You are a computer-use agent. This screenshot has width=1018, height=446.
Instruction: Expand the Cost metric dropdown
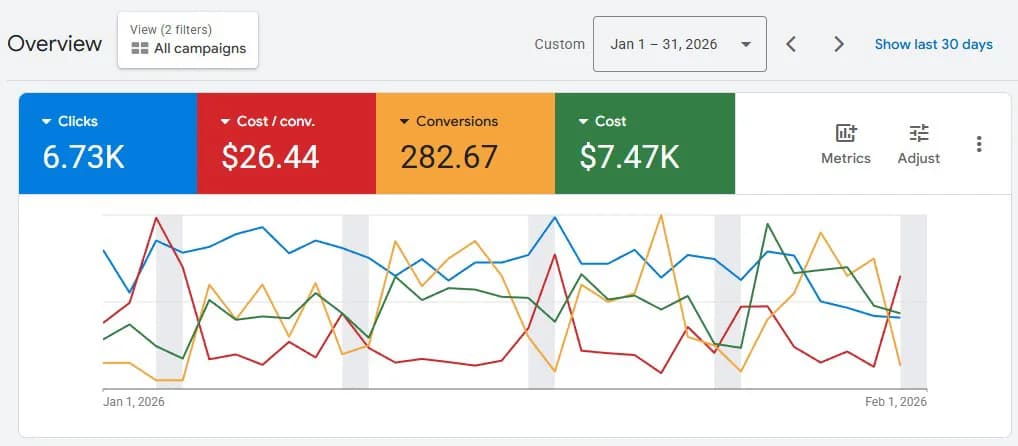pos(584,122)
